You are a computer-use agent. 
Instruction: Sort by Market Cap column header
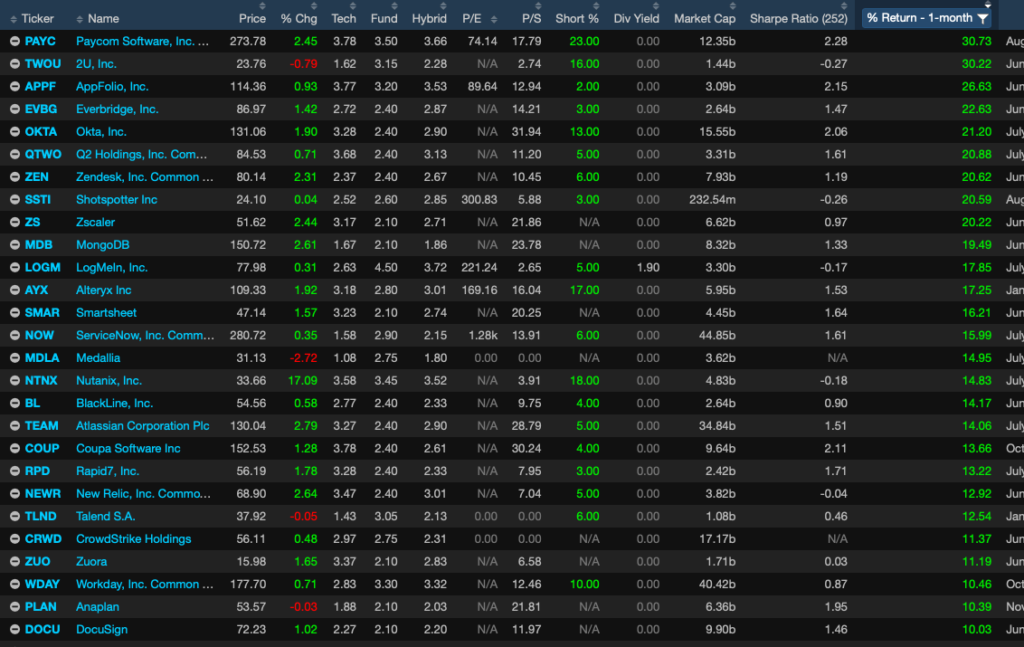(x=705, y=19)
